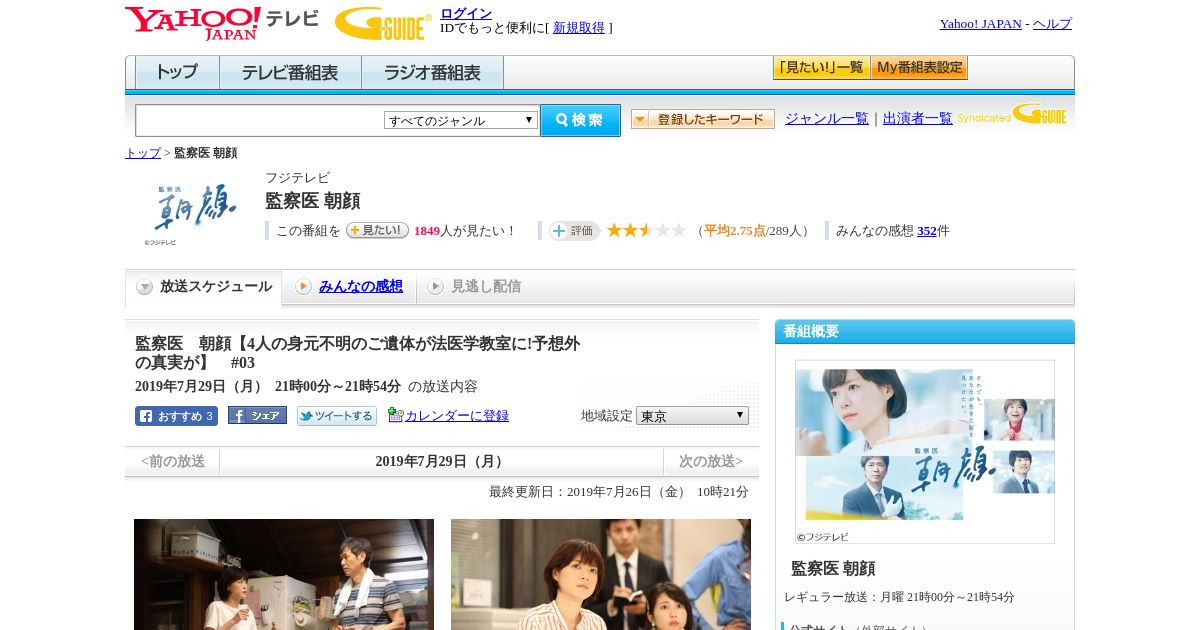Viewport: 1200px width, 630px height.
Task: Click the calendar icon beside カレンダーに登録
Action: (395, 415)
